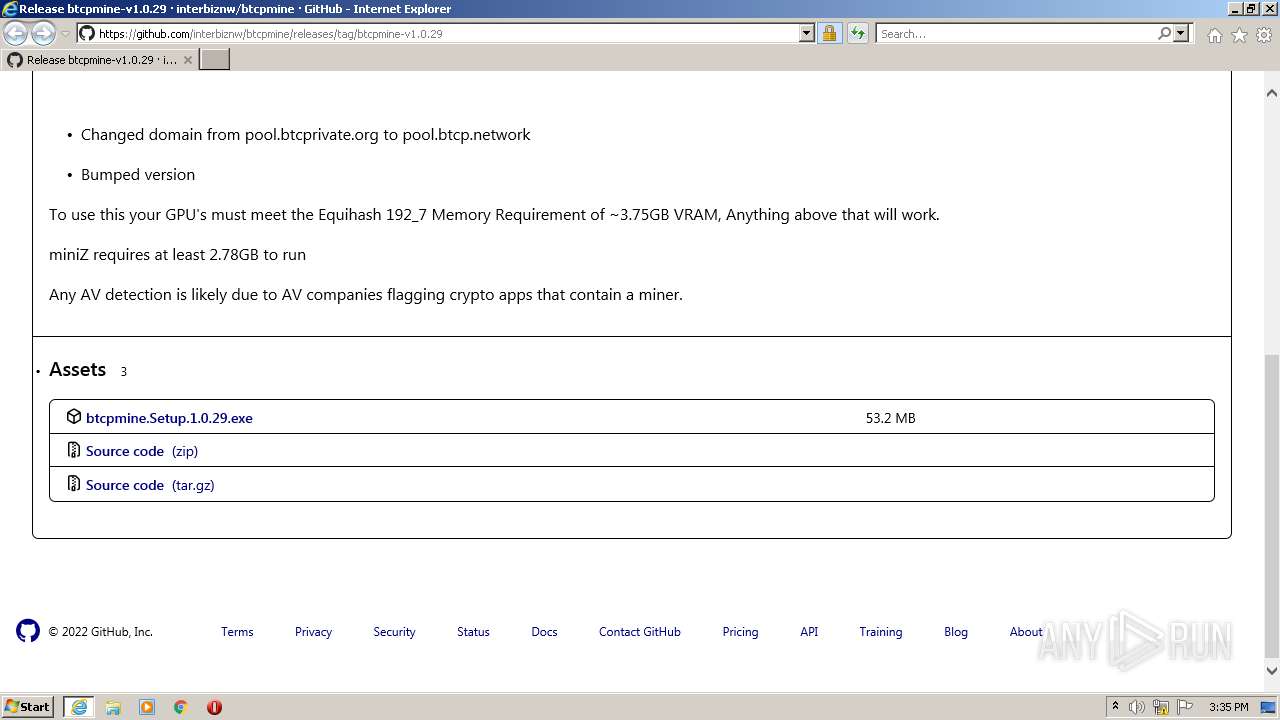This screenshot has width=1280, height=720.
Task: Click the network icon in system tray
Action: pos(1161,707)
